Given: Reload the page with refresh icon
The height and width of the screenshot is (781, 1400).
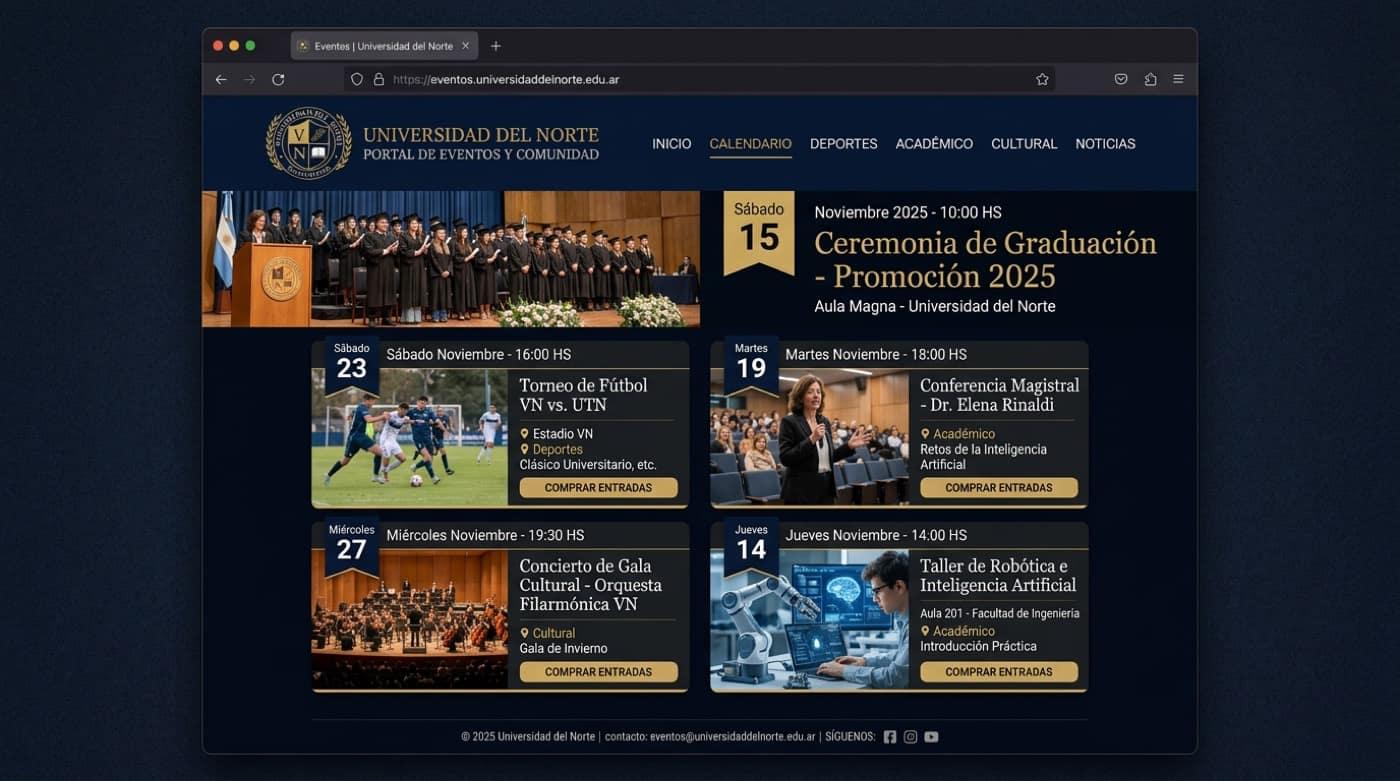Looking at the screenshot, I should click(278, 79).
